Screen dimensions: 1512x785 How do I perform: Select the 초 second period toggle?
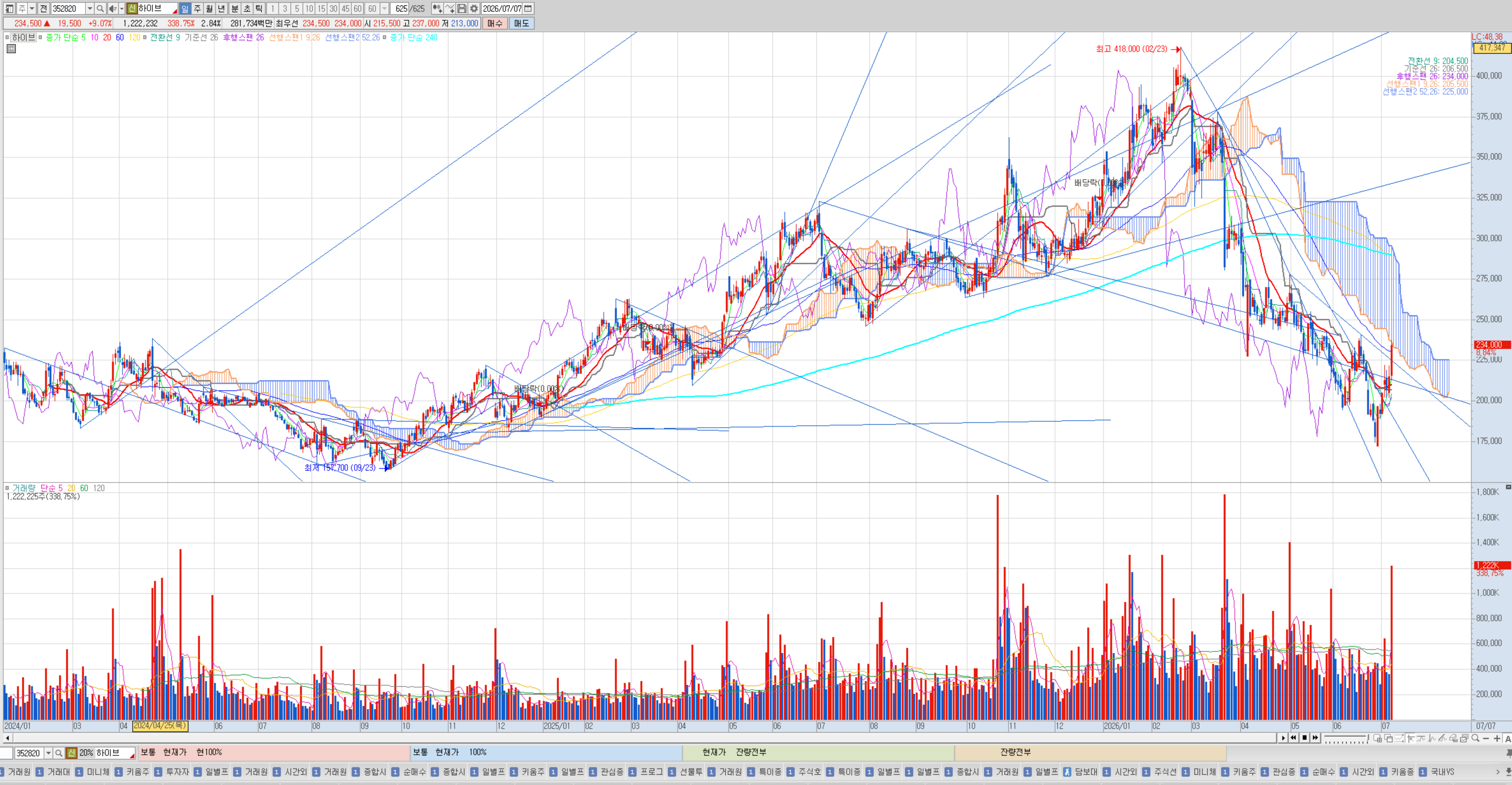click(x=247, y=9)
